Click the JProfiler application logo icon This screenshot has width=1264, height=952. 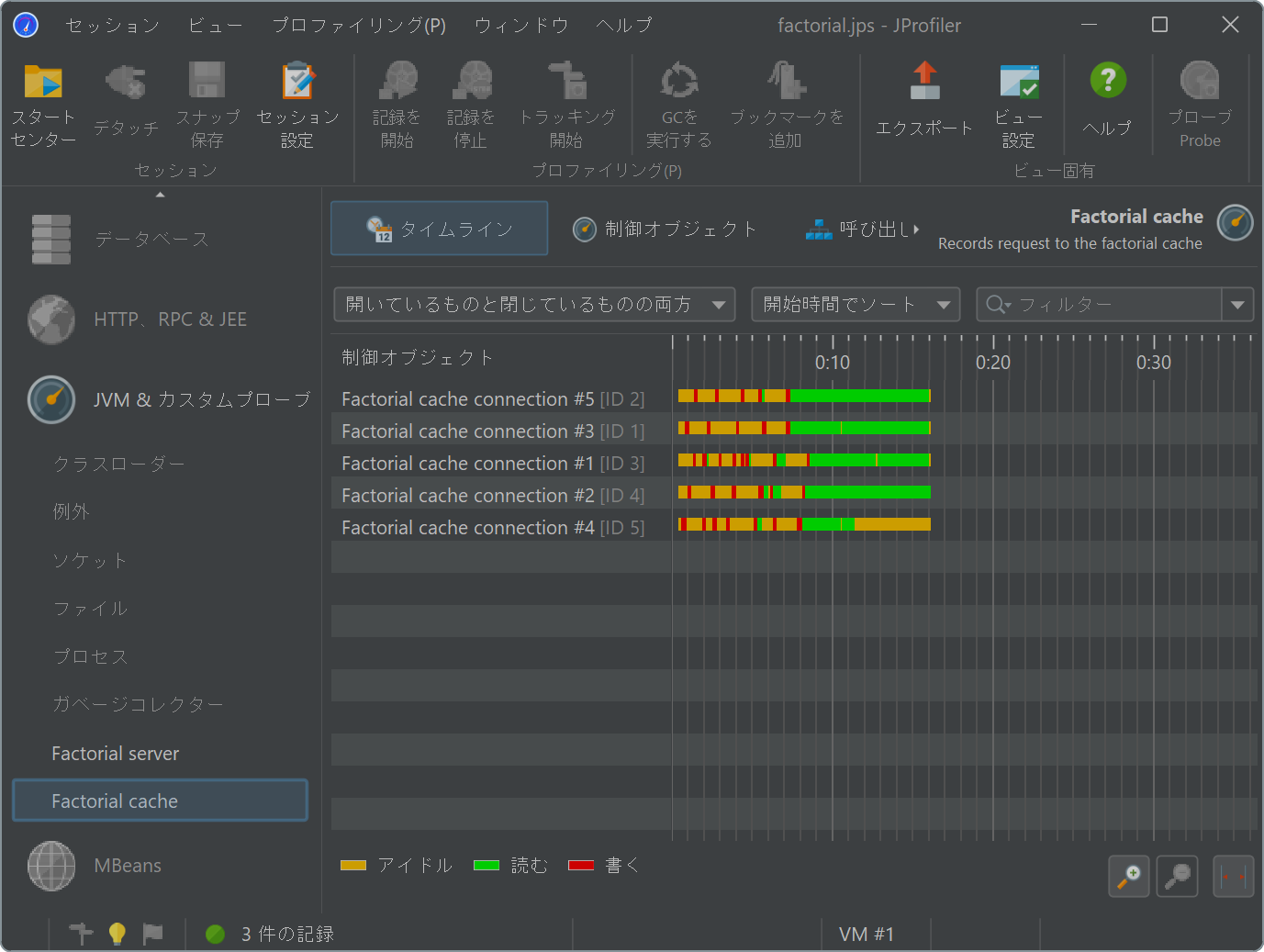point(26,25)
